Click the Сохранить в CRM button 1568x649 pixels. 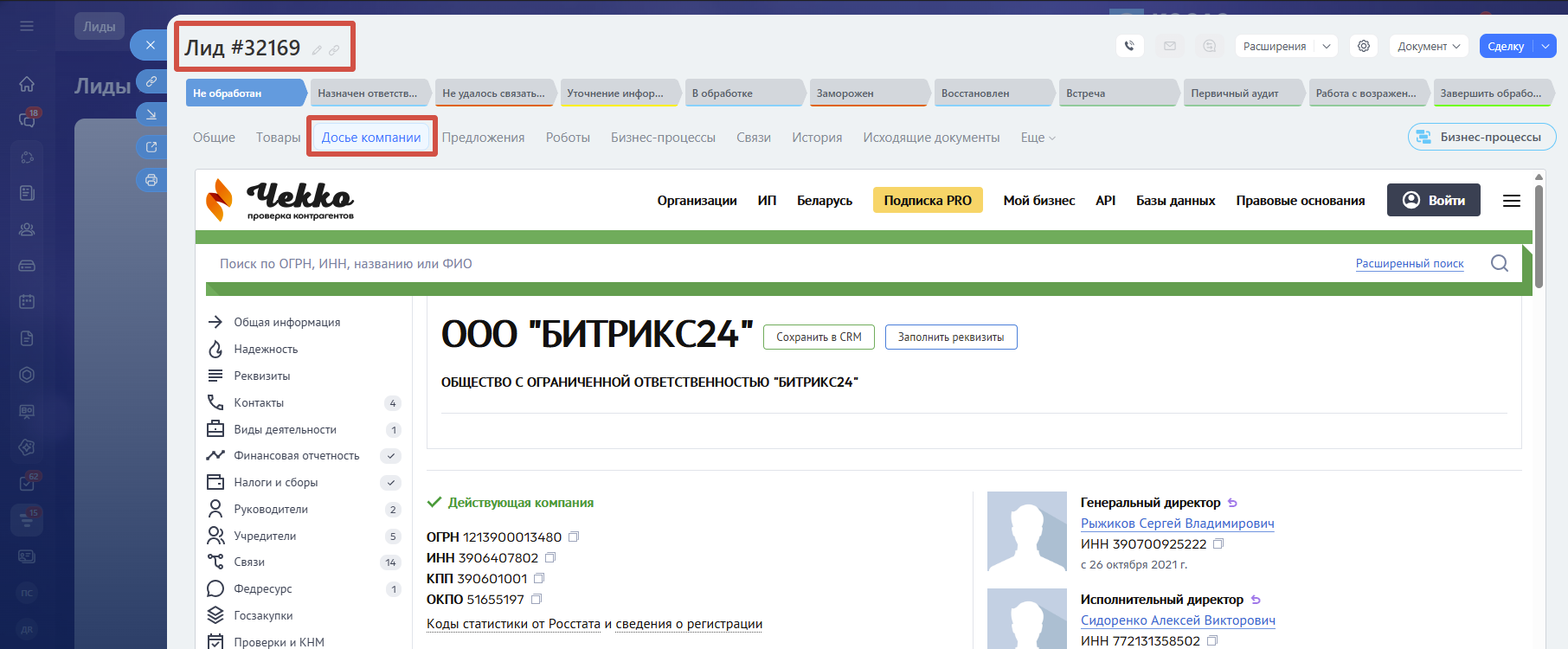(819, 337)
